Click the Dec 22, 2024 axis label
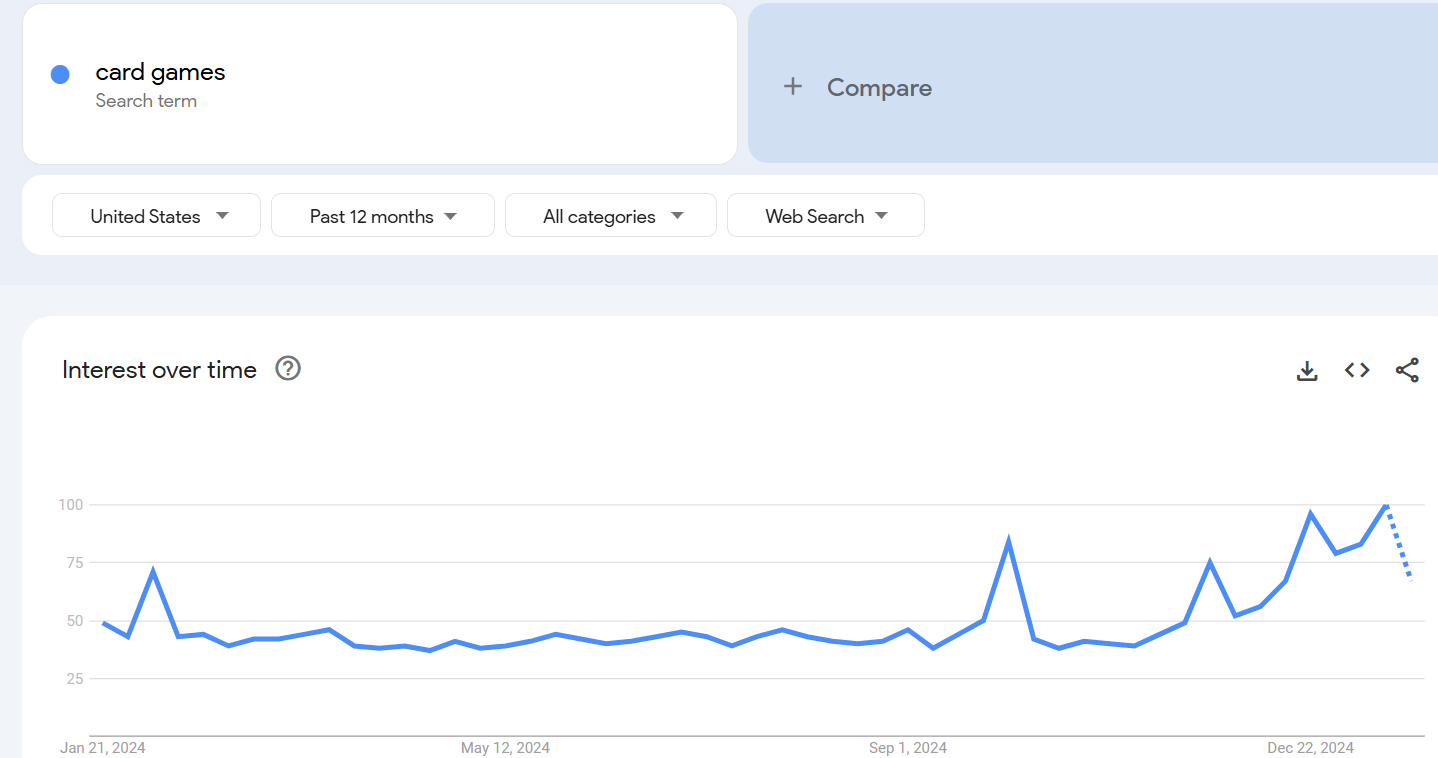 pos(1309,747)
